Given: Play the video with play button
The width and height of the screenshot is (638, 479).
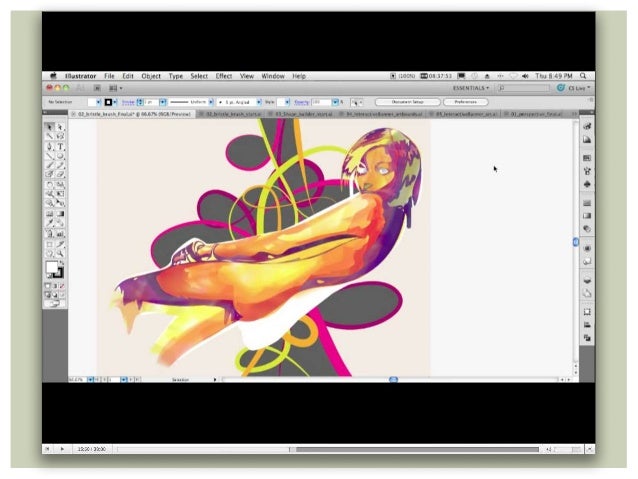Looking at the screenshot, I should tap(62, 449).
